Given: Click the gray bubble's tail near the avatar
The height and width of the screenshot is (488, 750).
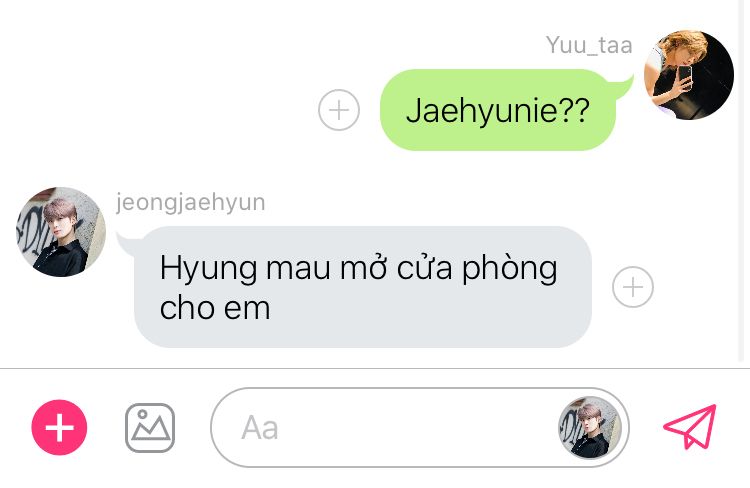Looking at the screenshot, I should click(x=127, y=243).
